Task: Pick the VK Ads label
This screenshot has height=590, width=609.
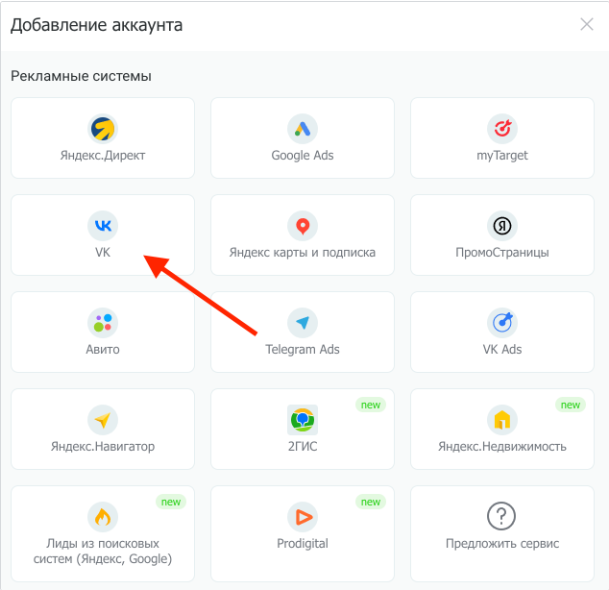Action: 502,350
